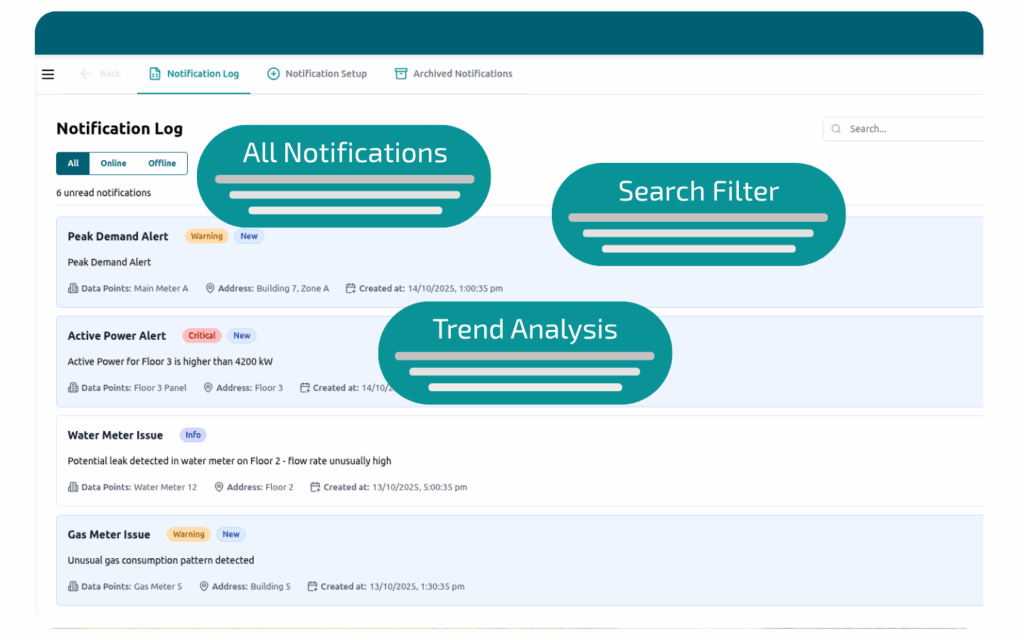Switch filter to Online
The image size is (1024, 640).
(113, 164)
